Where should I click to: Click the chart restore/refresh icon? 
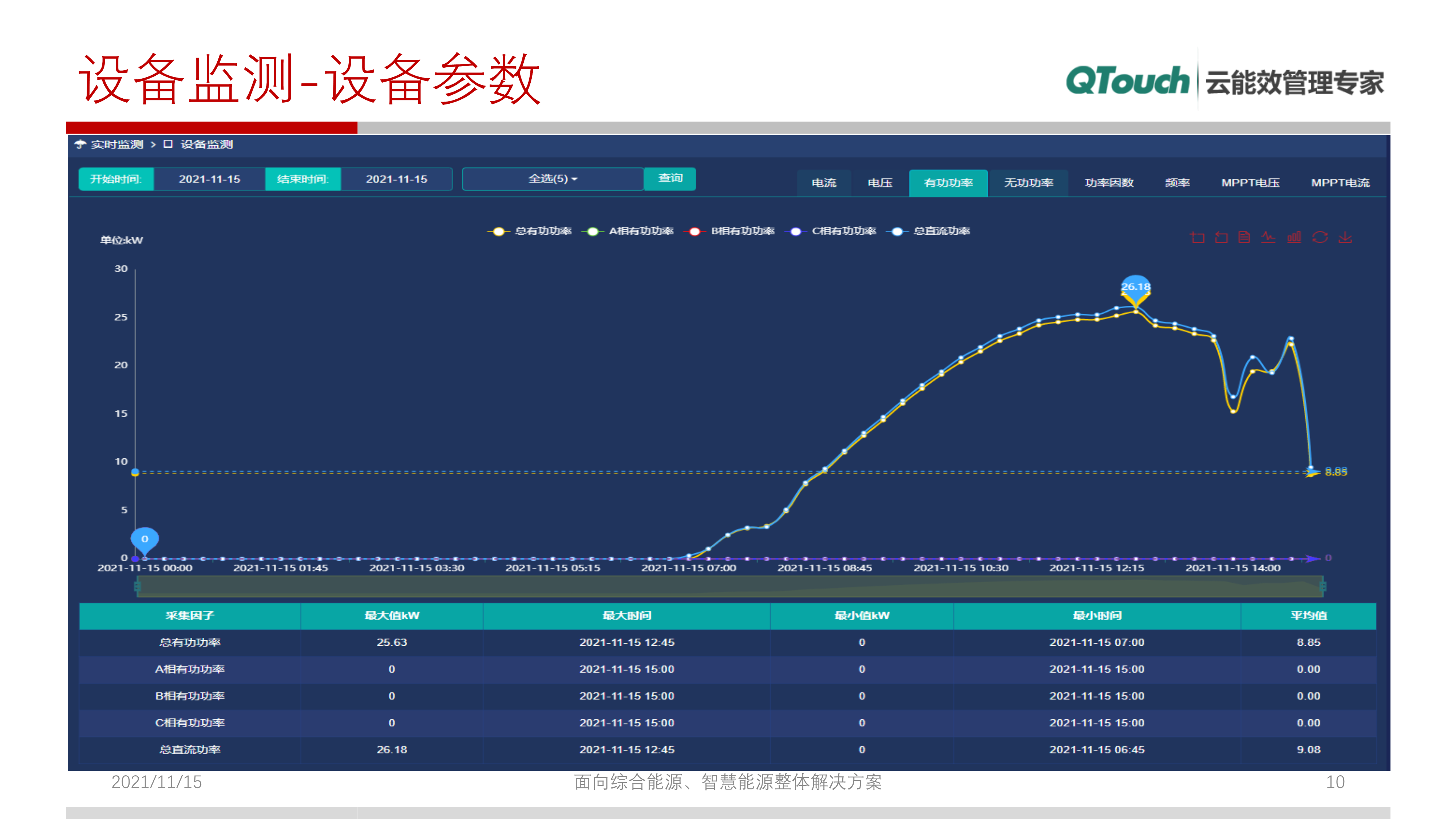point(1320,238)
